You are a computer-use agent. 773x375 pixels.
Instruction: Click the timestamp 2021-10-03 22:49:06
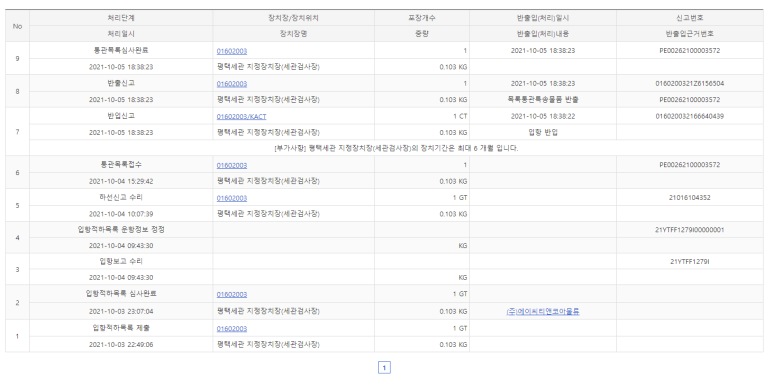pos(121,344)
